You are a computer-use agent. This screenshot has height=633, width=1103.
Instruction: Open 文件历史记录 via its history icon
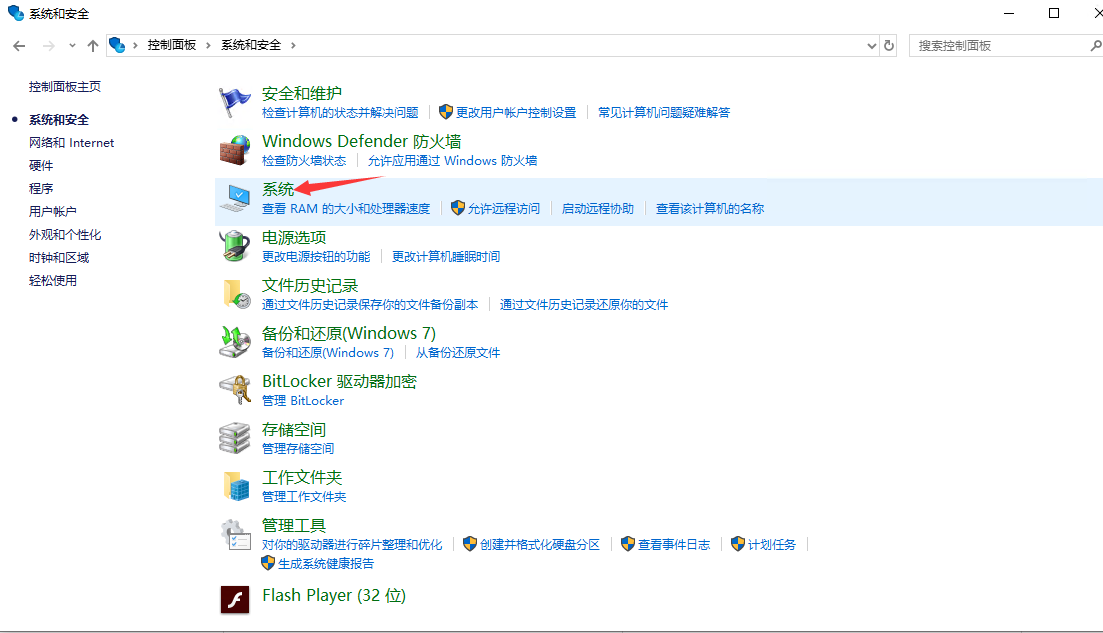pos(234,292)
